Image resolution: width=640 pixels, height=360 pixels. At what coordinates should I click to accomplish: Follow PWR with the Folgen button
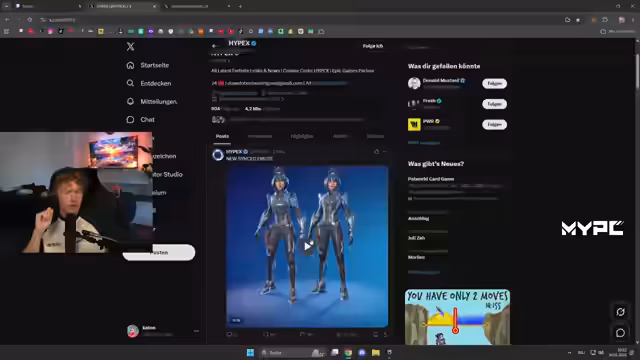(x=494, y=124)
